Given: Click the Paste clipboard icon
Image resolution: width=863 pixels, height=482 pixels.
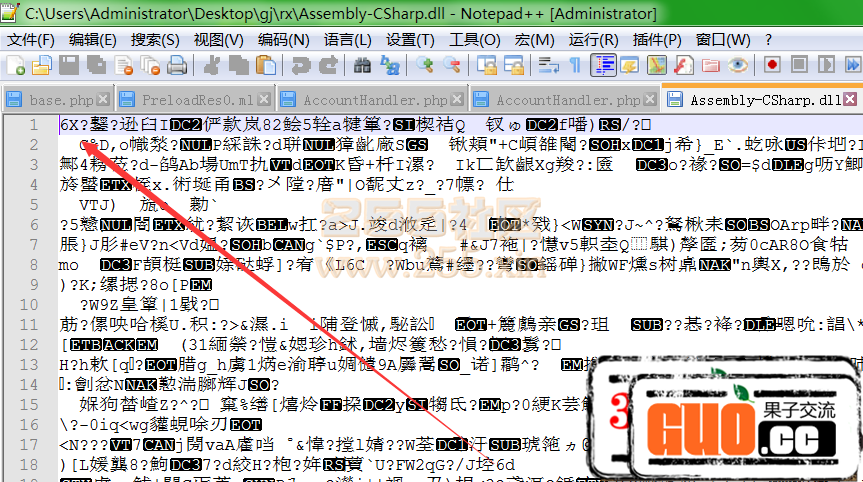Looking at the screenshot, I should pos(265,65).
